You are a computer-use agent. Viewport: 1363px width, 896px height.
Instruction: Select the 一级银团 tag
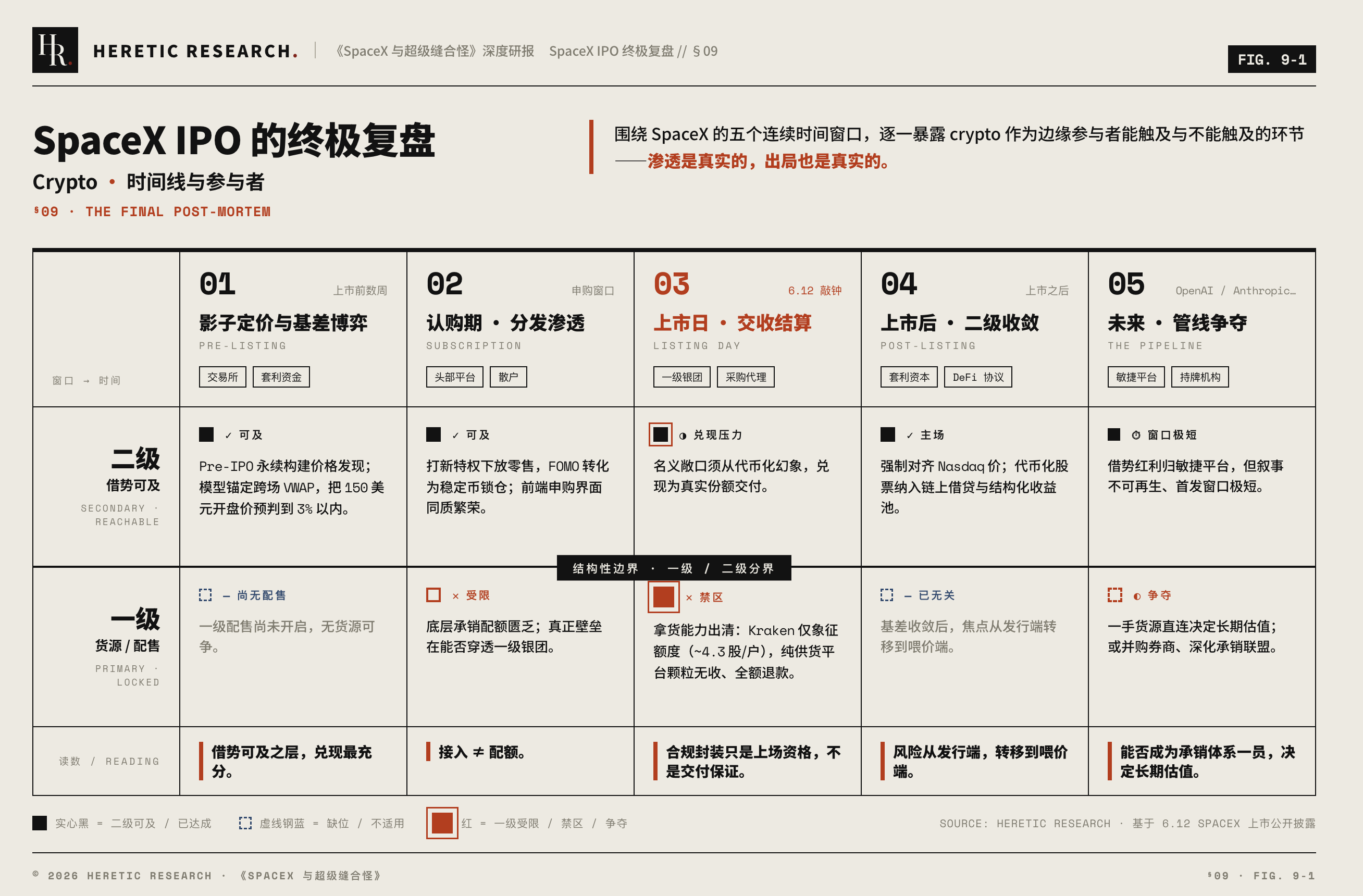681,377
